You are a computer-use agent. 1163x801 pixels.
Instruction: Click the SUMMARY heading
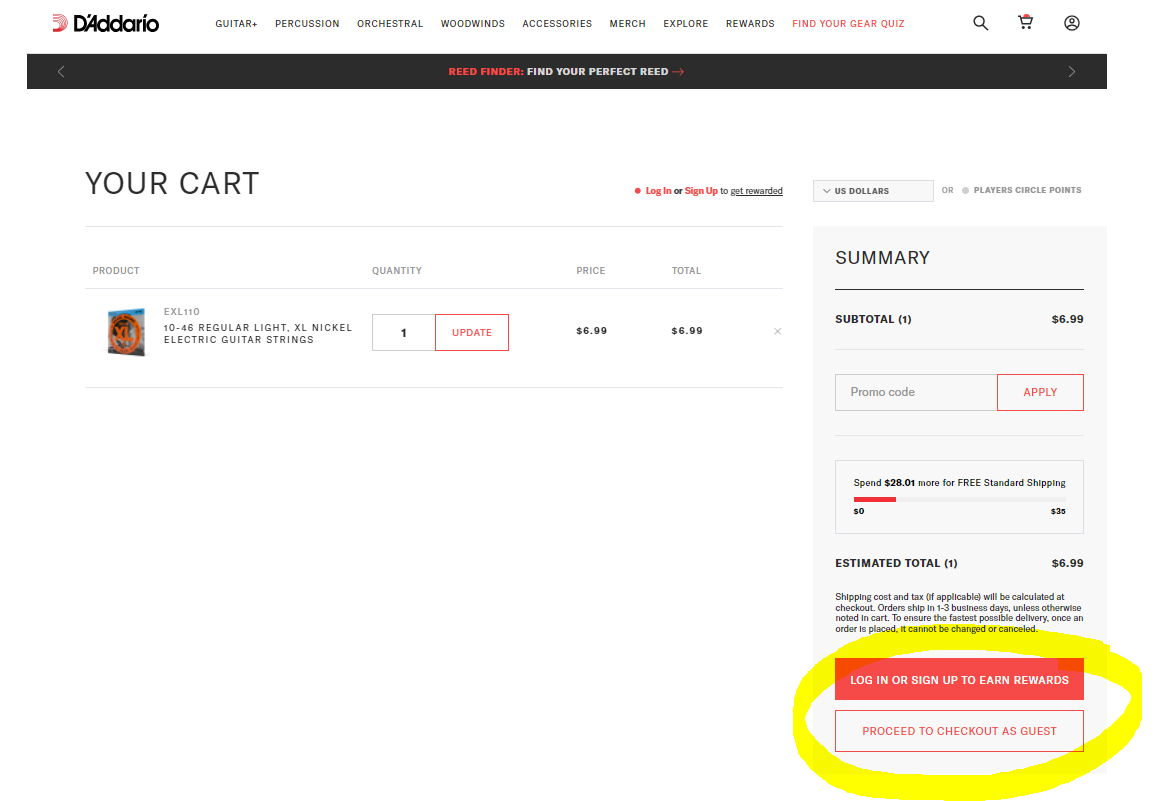pyautogui.click(x=883, y=257)
